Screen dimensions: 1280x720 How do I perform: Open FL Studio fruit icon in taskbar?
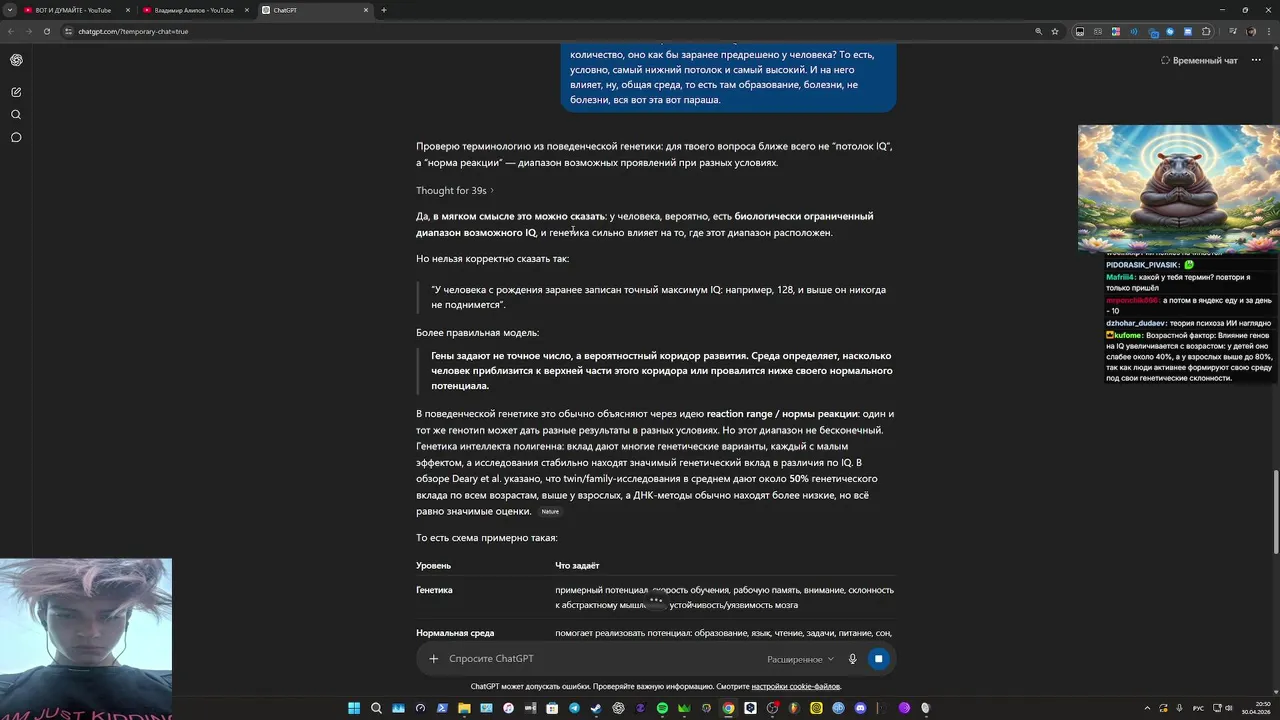point(794,708)
